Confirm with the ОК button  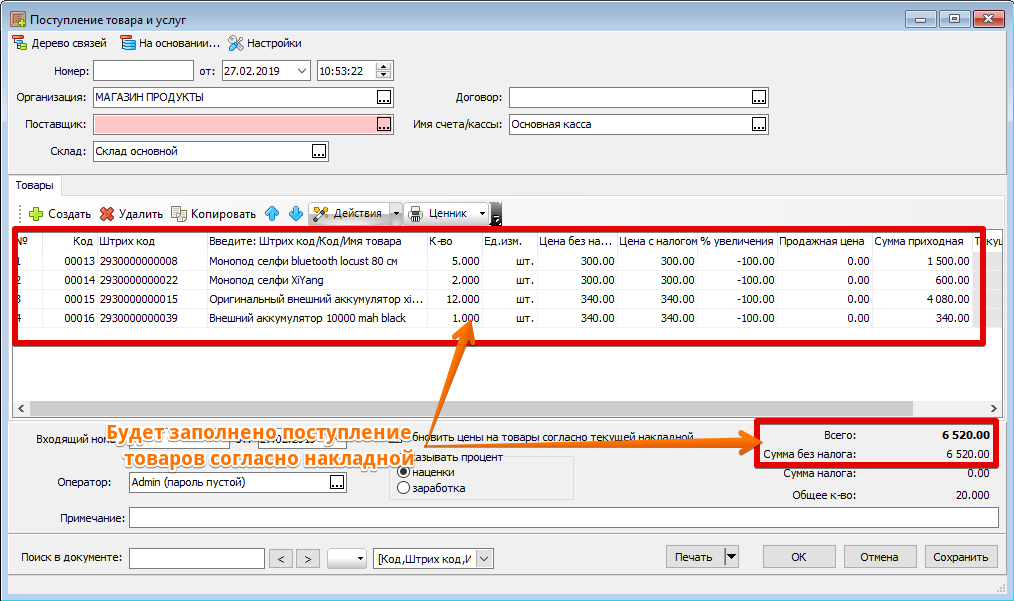coord(799,556)
